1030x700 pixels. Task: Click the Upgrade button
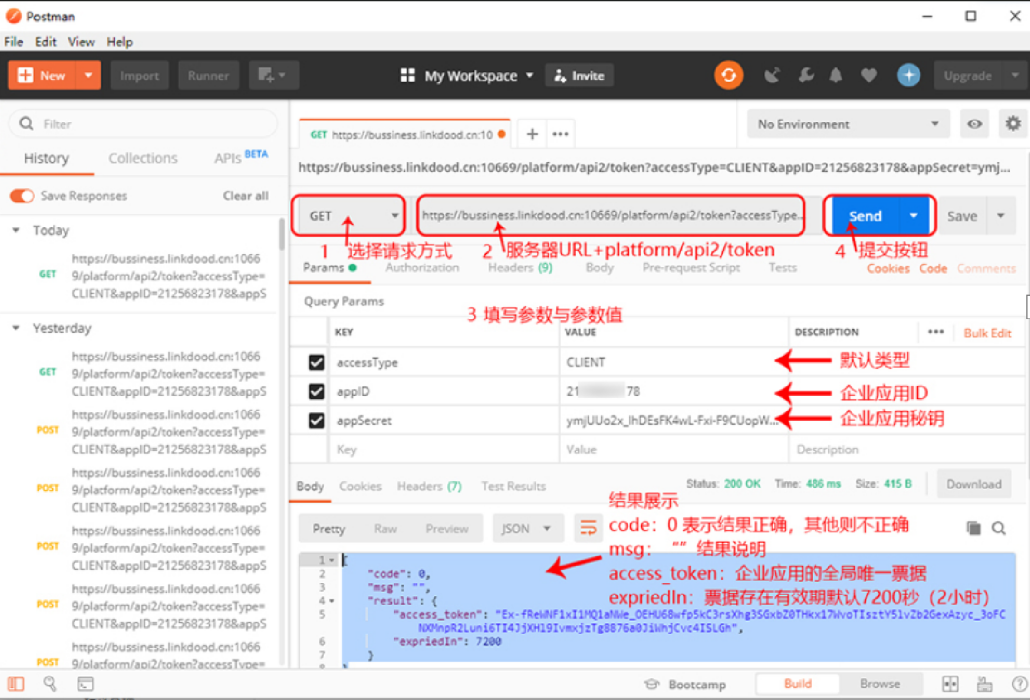coord(968,76)
